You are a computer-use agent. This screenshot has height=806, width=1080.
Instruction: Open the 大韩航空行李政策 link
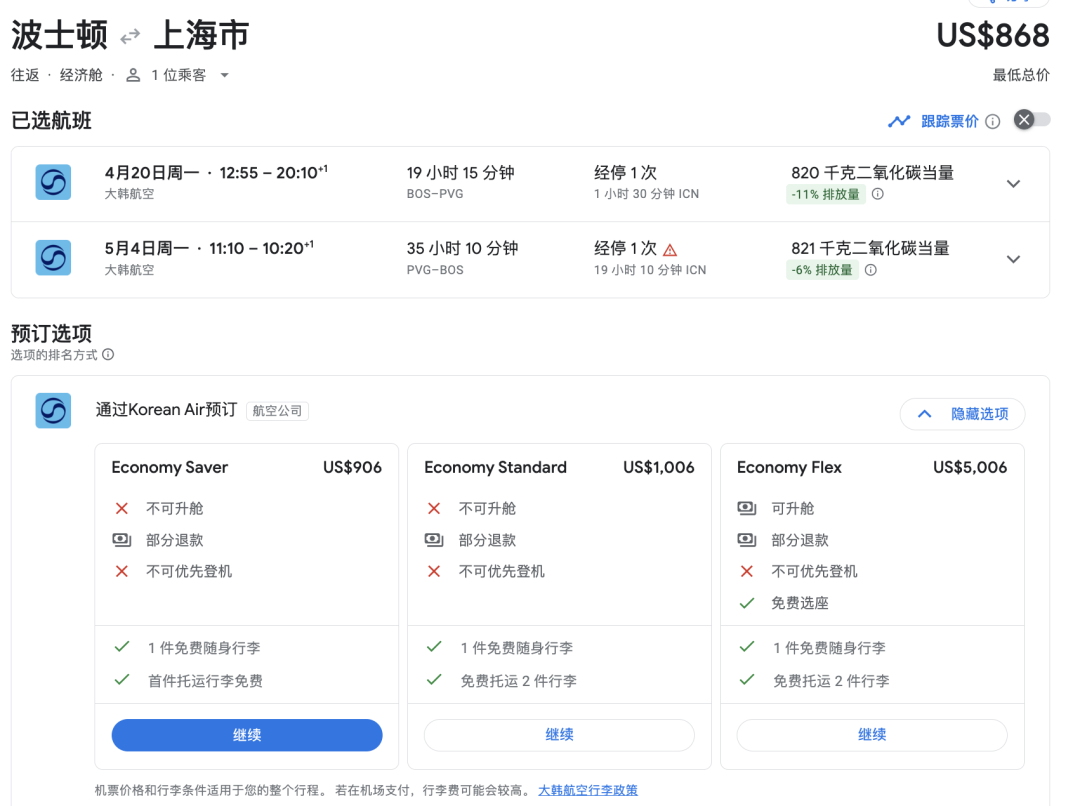click(x=587, y=791)
